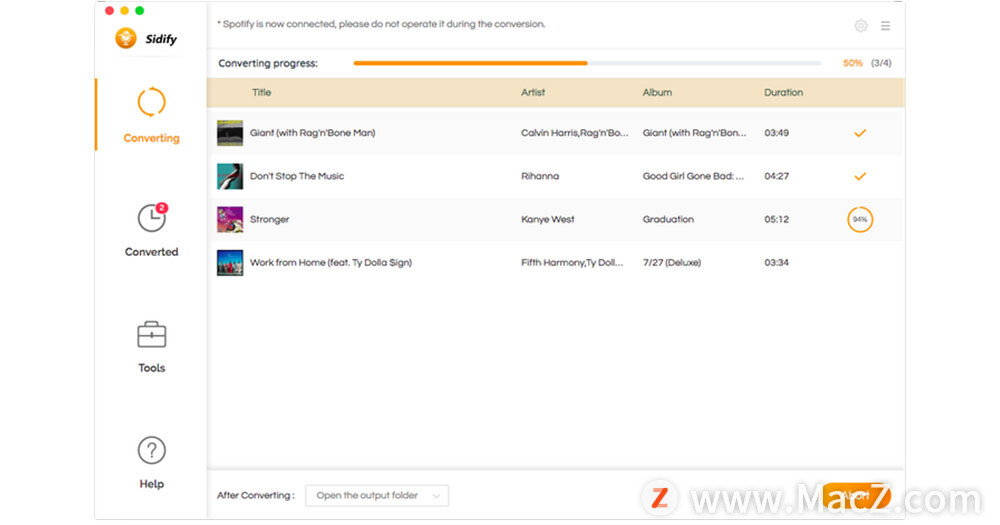Click checkmark for Don't Stop The Music
The width and height of the screenshot is (1000, 525).
click(860, 176)
